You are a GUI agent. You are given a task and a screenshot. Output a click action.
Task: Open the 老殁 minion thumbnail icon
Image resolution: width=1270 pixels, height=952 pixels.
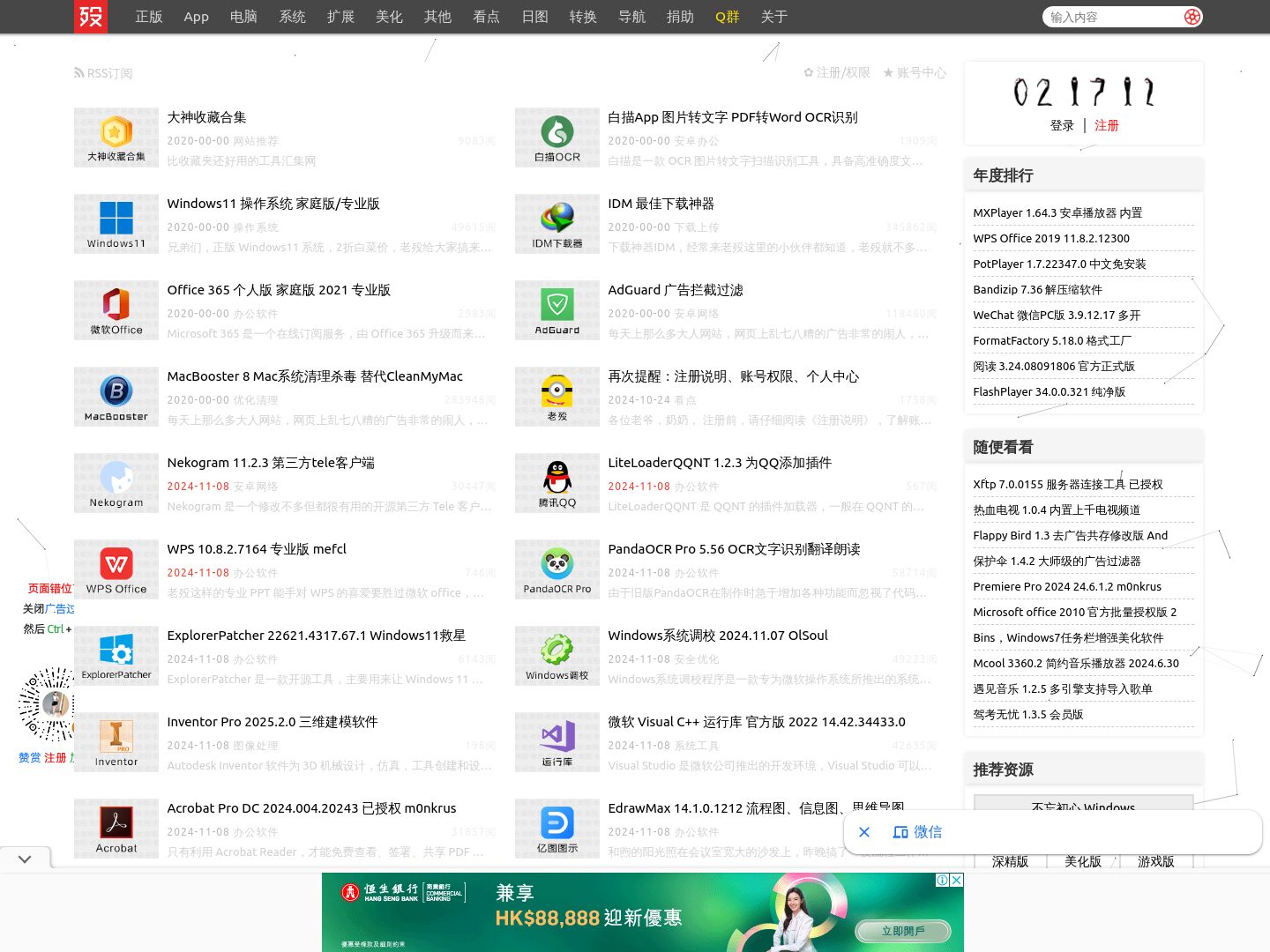pyautogui.click(x=557, y=397)
